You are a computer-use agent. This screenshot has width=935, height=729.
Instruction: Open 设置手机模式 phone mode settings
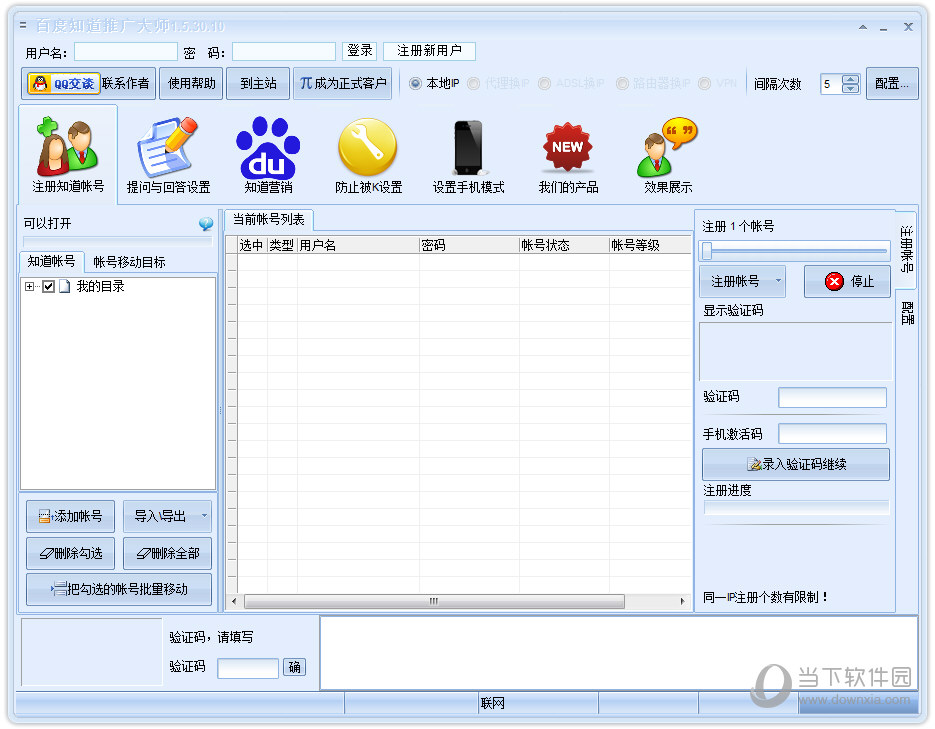468,155
